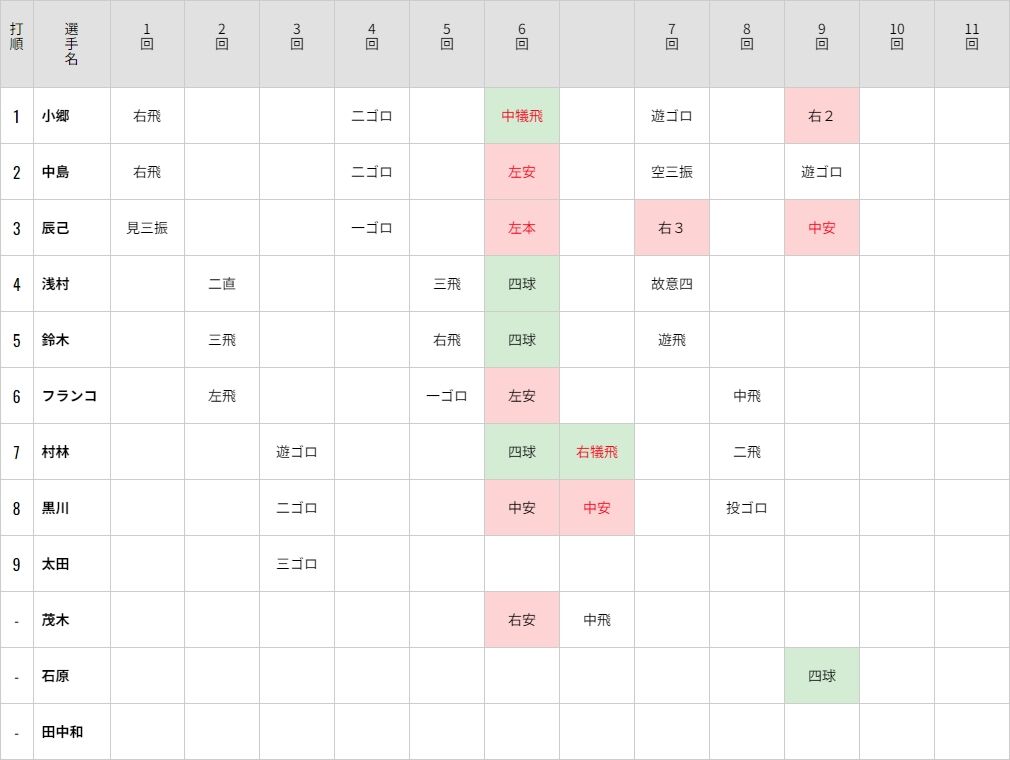Click 太田's 三ゴロ cell
The height and width of the screenshot is (760, 1010).
[x=296, y=564]
